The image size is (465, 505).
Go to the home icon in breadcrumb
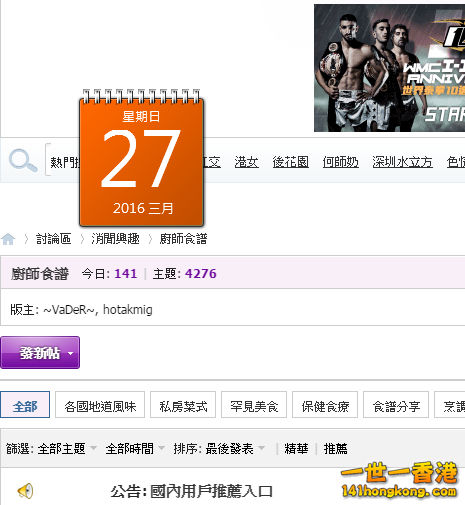pyautogui.click(x=8, y=239)
